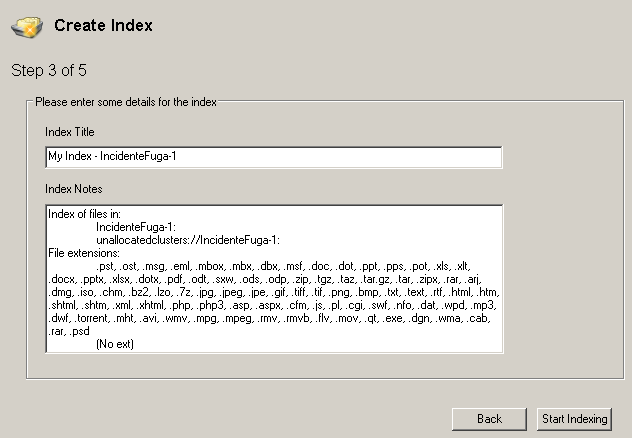Viewport: 632px width, 438px height.
Task: Click the "Index Notes" field label
Action: click(73, 189)
